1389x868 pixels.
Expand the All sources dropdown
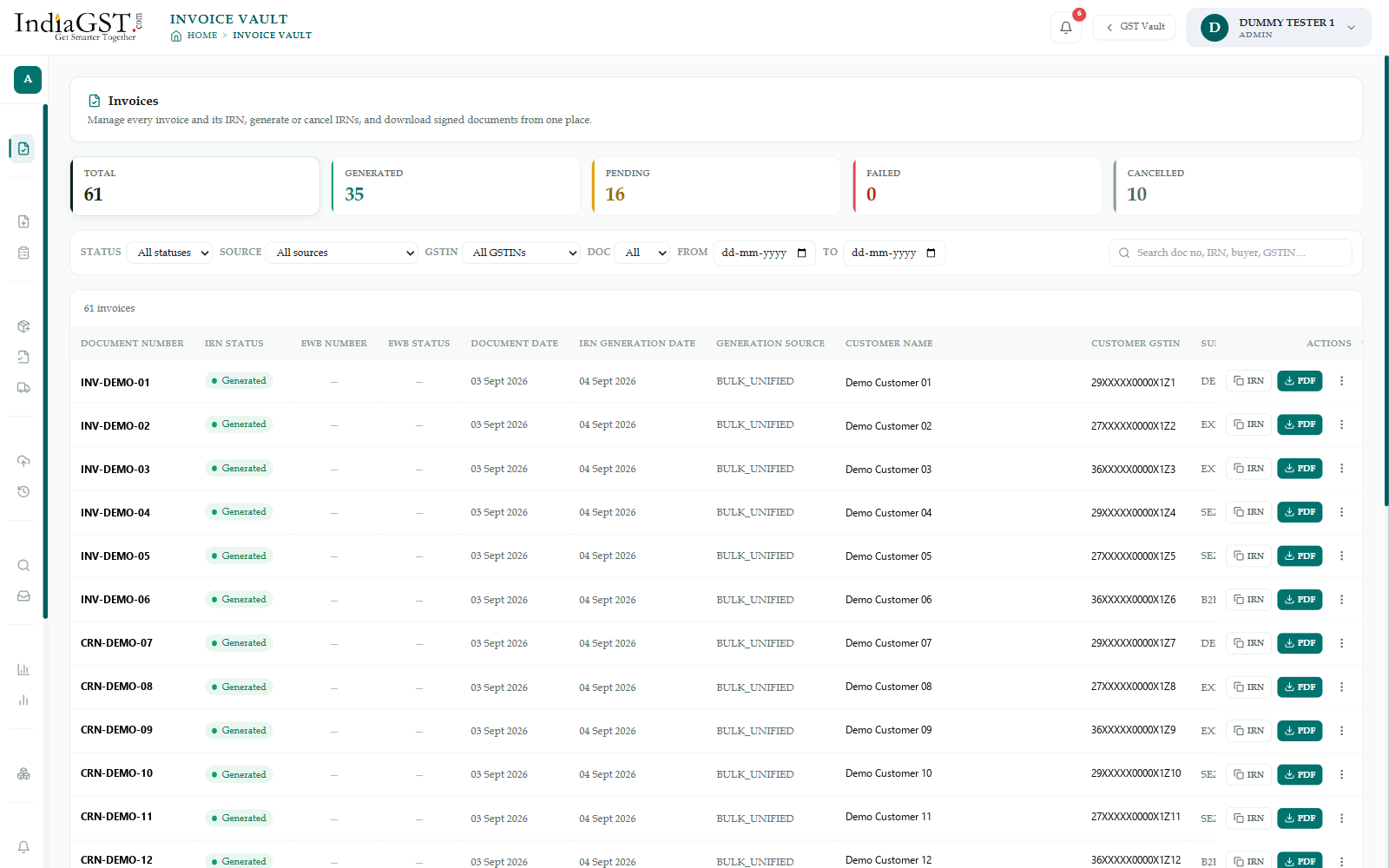point(342,253)
